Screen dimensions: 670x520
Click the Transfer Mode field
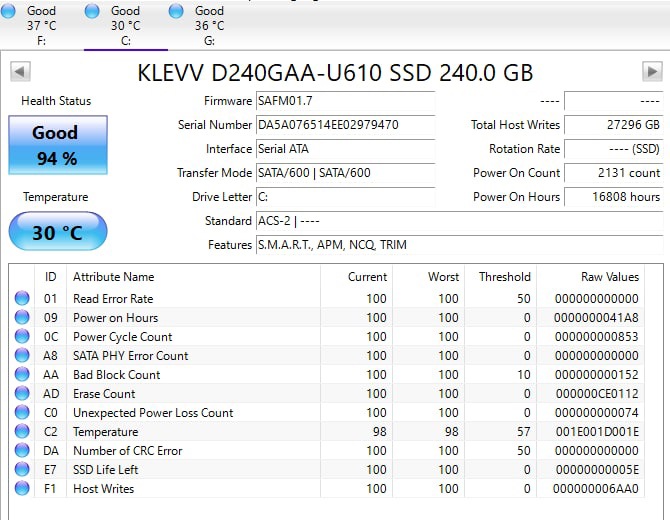[x=345, y=173]
